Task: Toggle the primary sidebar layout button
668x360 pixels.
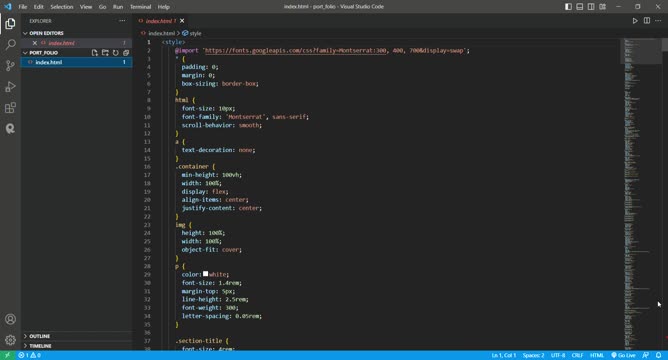Action: coord(568,6)
